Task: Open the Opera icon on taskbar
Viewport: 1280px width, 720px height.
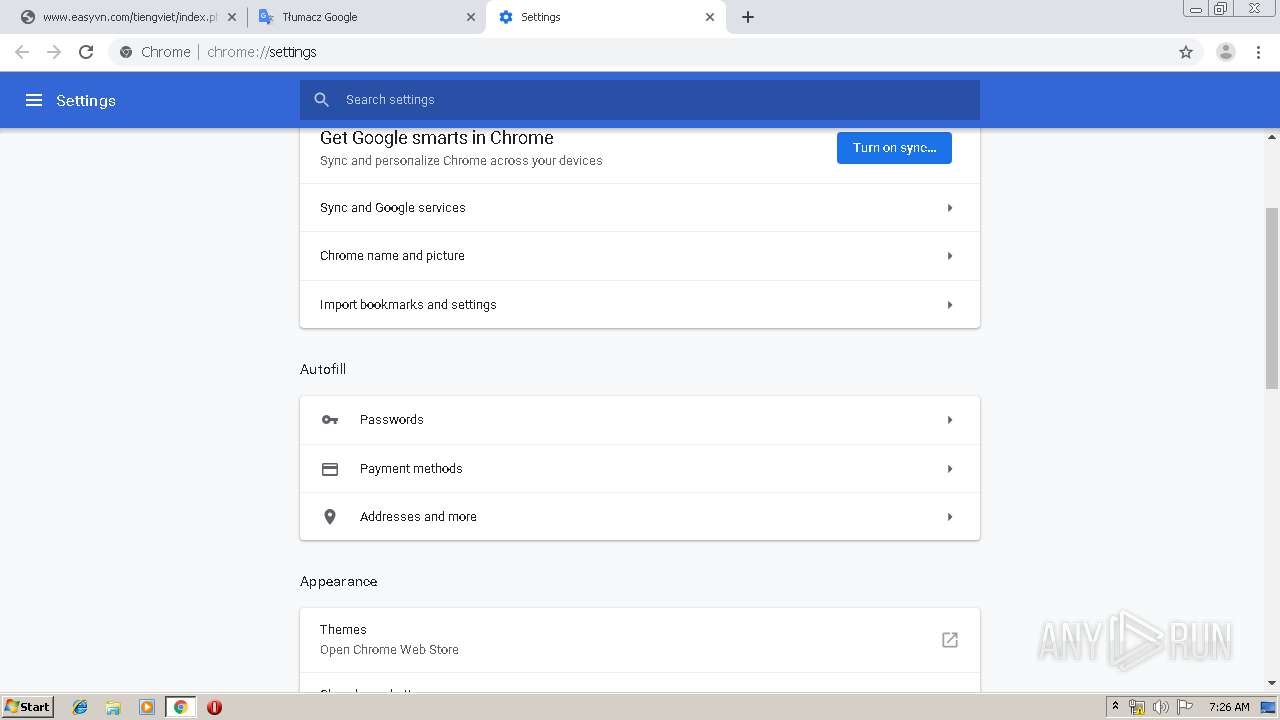Action: (214, 707)
